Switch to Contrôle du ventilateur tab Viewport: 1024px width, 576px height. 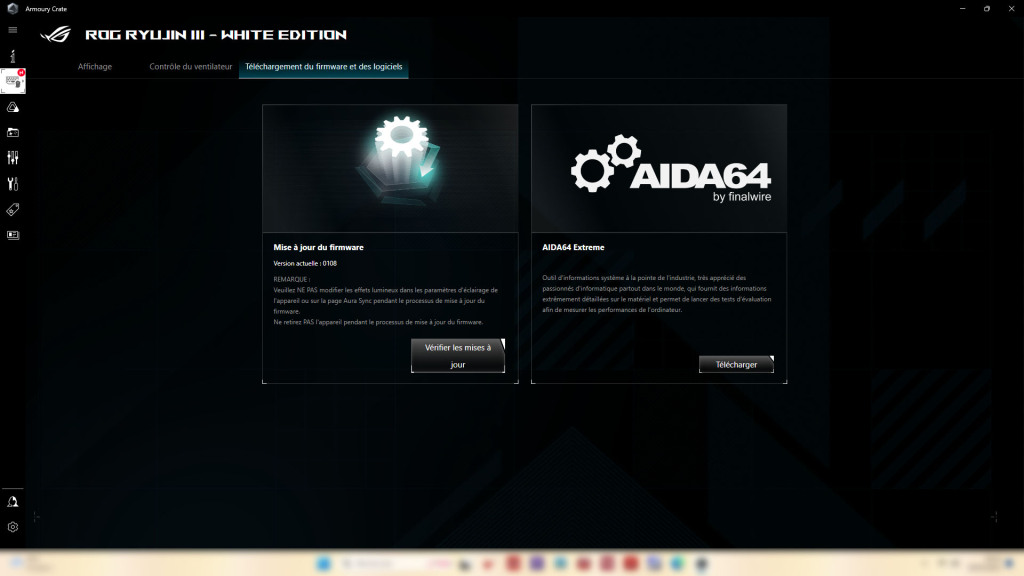coord(190,67)
